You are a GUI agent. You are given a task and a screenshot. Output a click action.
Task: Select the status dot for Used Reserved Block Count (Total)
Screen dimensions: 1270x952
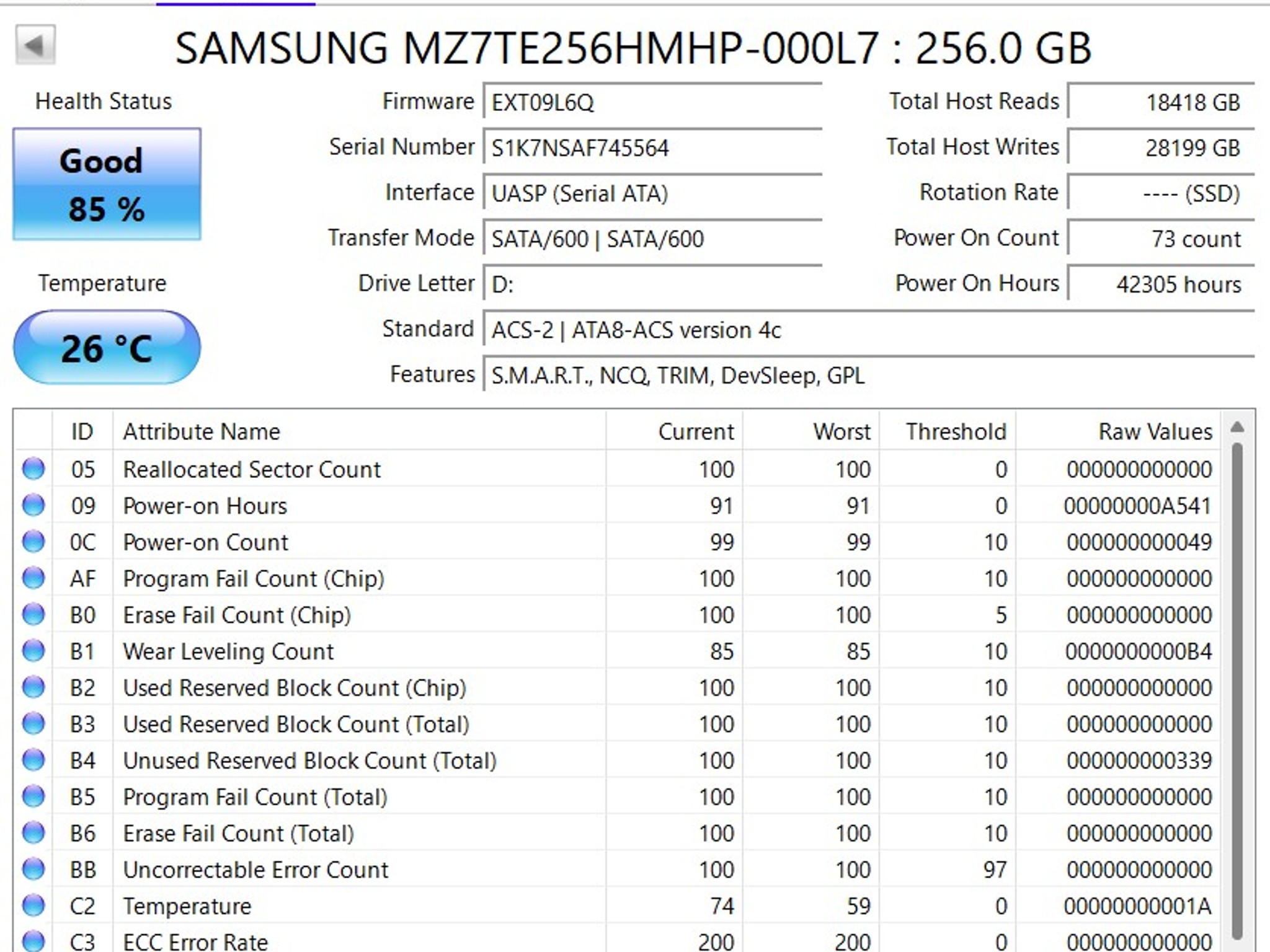pos(33,724)
